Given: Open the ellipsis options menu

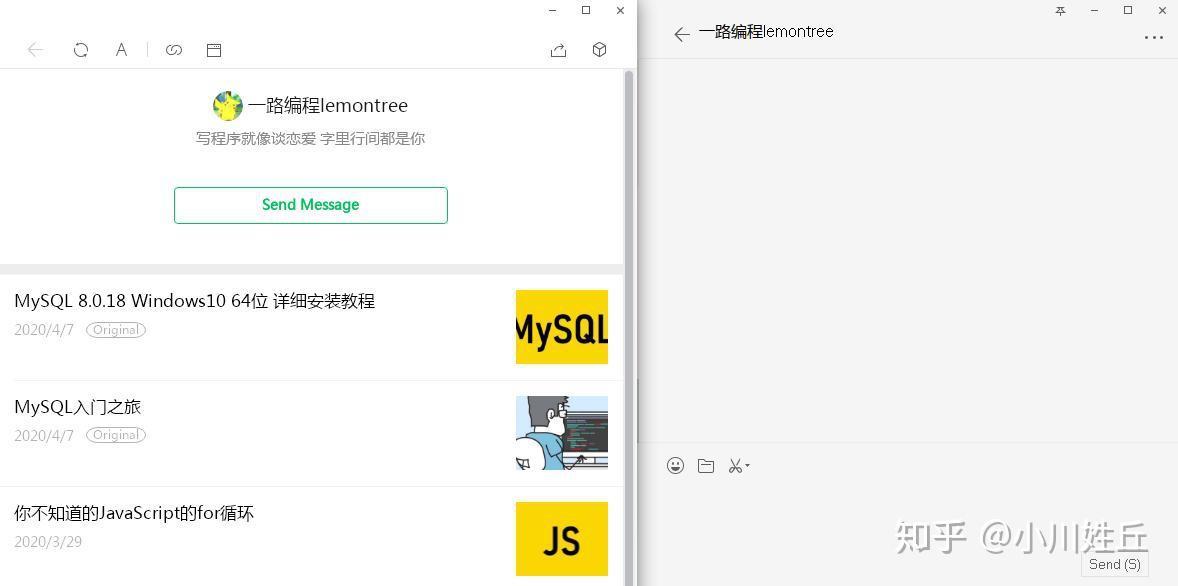Looking at the screenshot, I should 1155,36.
